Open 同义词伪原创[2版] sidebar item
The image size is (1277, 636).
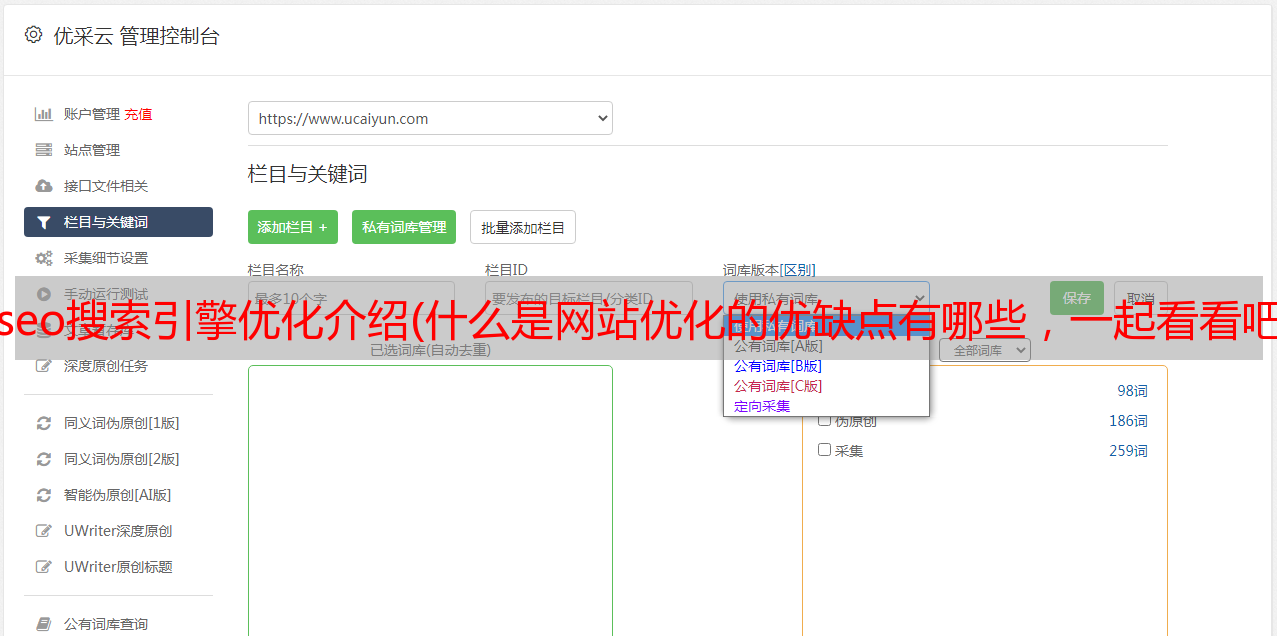(118, 459)
